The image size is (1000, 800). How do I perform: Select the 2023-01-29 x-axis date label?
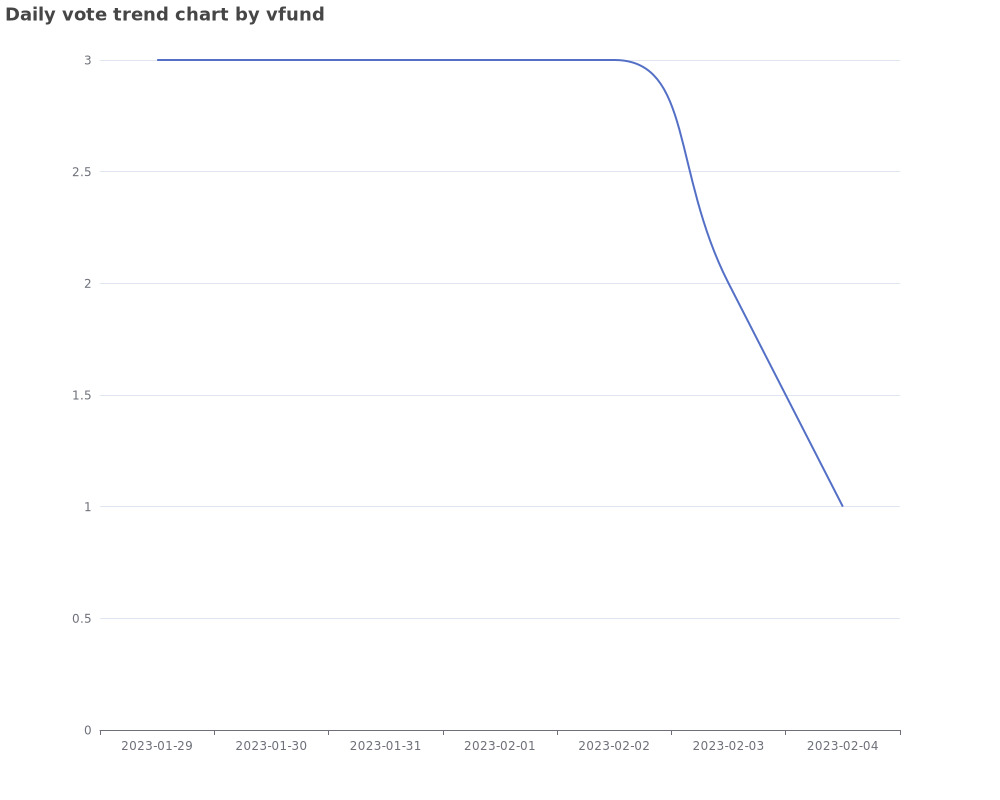point(157,746)
